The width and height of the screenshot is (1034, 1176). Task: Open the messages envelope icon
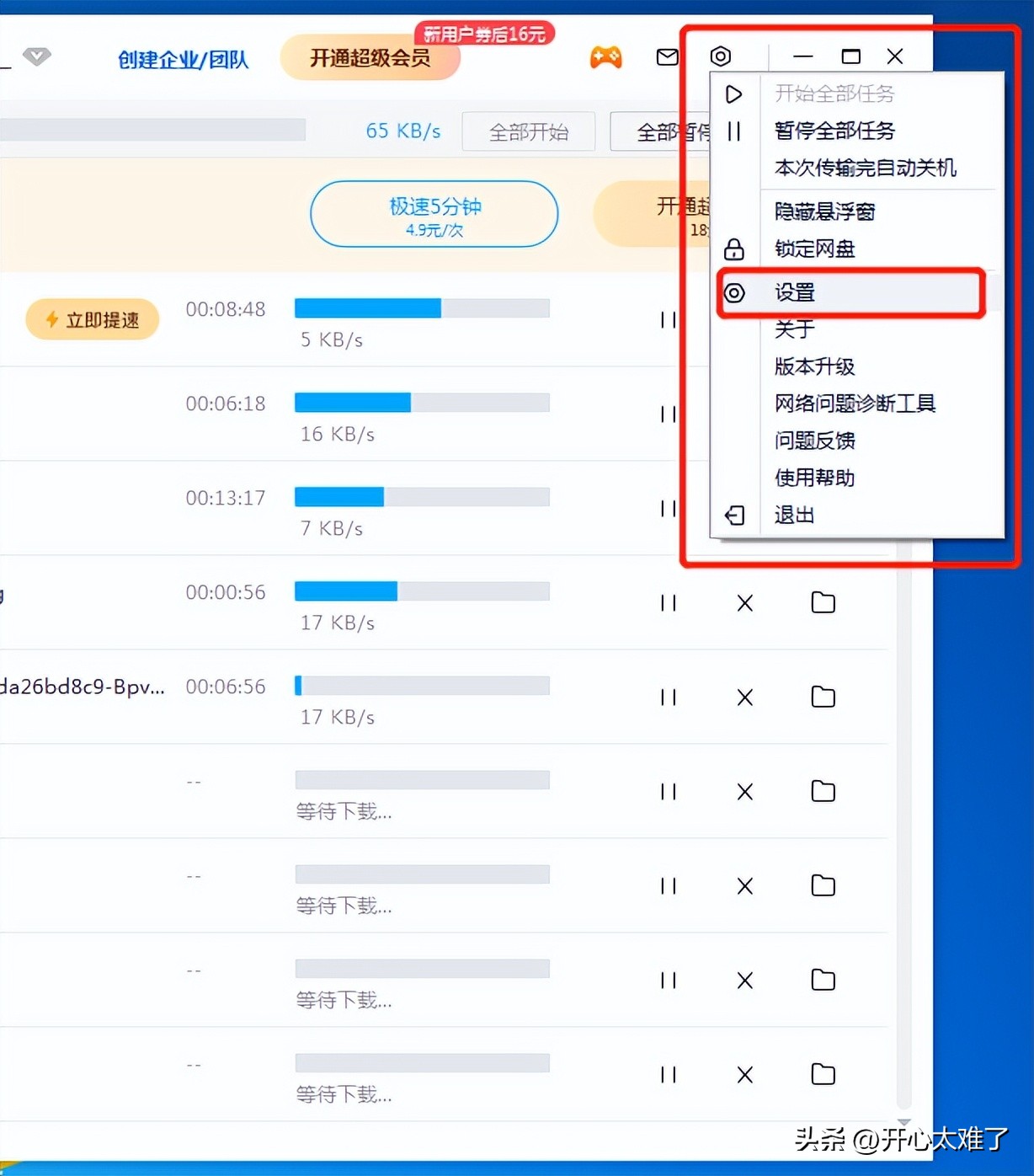[666, 56]
